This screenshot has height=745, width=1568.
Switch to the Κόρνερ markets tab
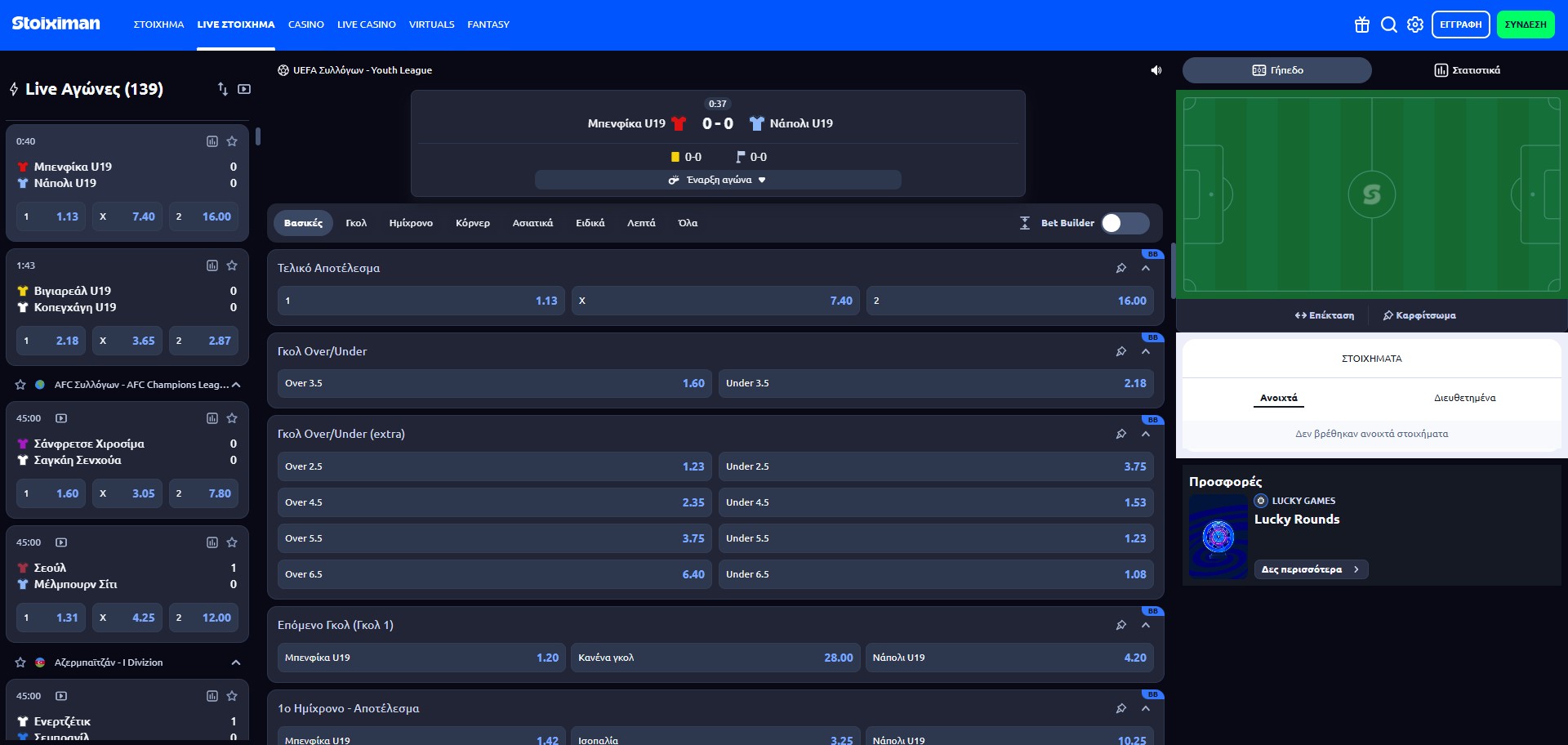point(472,223)
